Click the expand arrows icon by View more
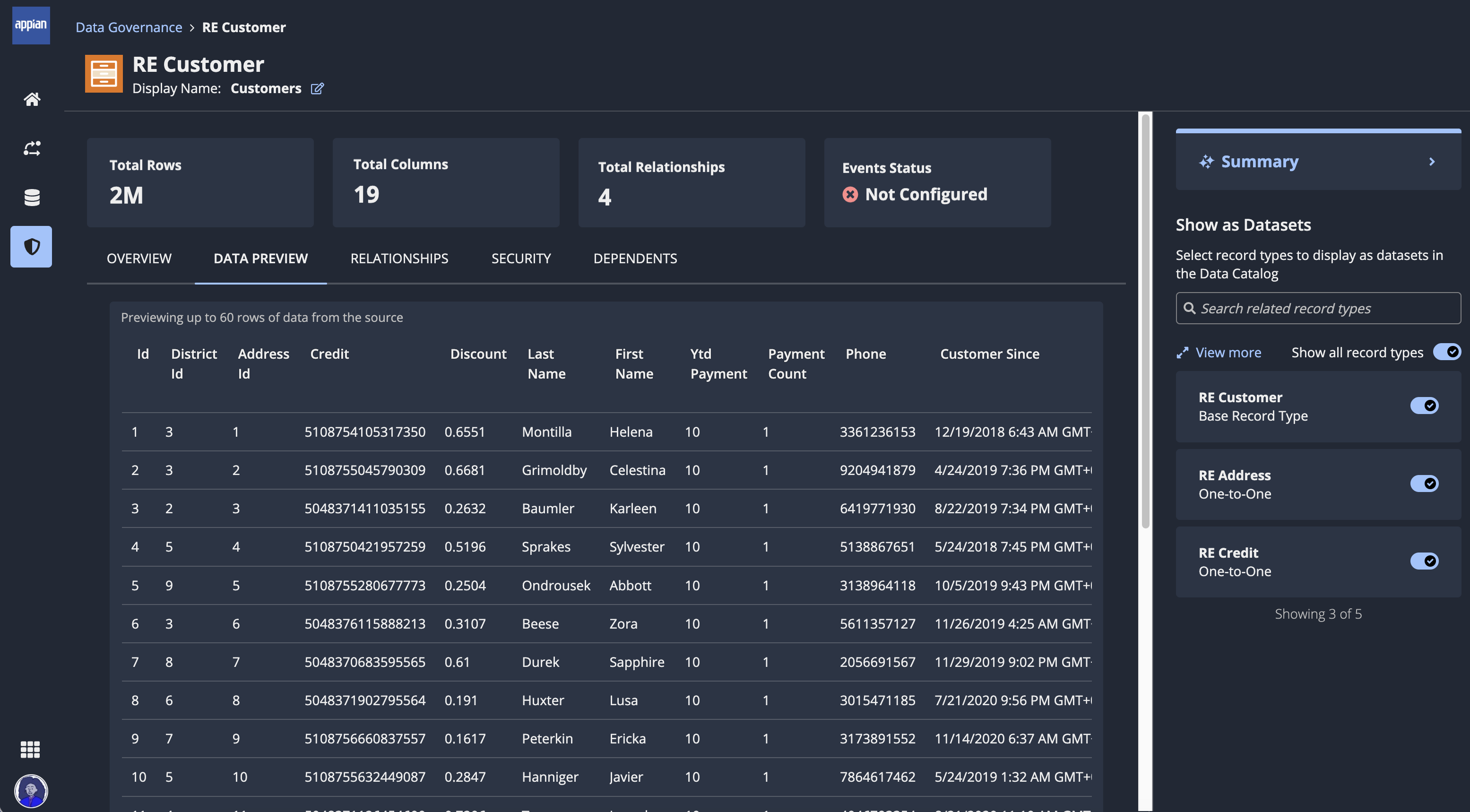Image resolution: width=1470 pixels, height=812 pixels. 1183,353
